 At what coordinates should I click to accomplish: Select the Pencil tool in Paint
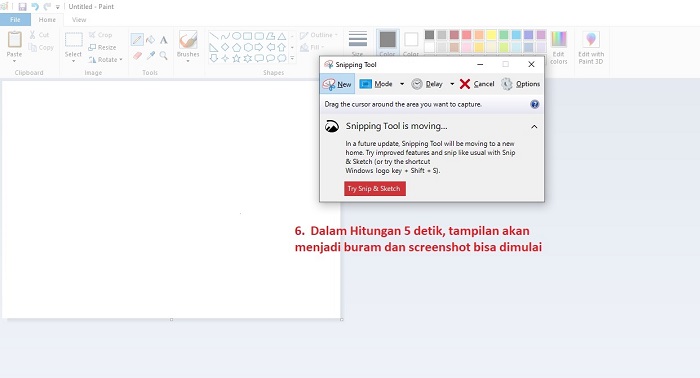(137, 40)
